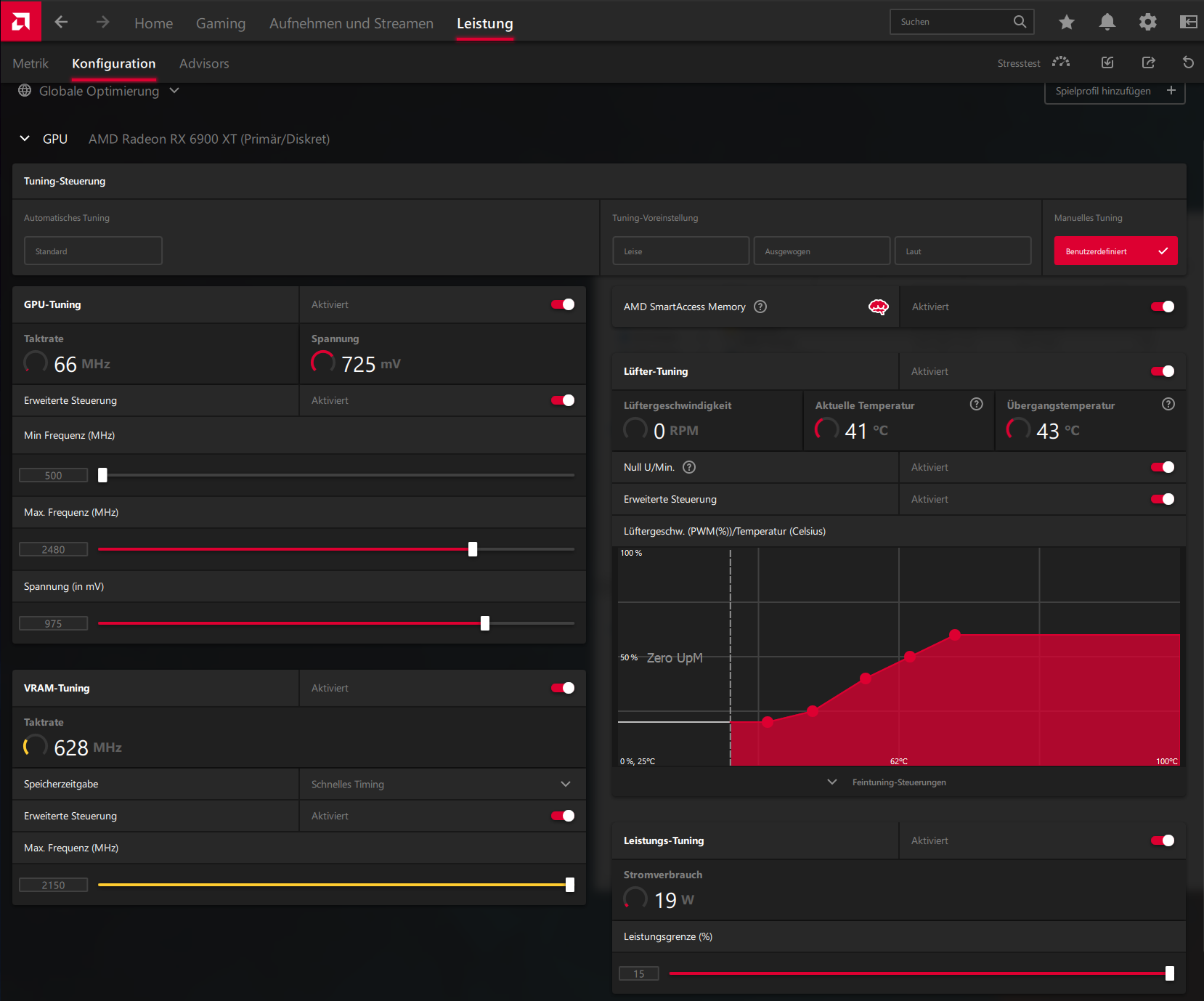
Task: Toggle the VRAM-Tuning Aktiviert switch
Action: [563, 688]
